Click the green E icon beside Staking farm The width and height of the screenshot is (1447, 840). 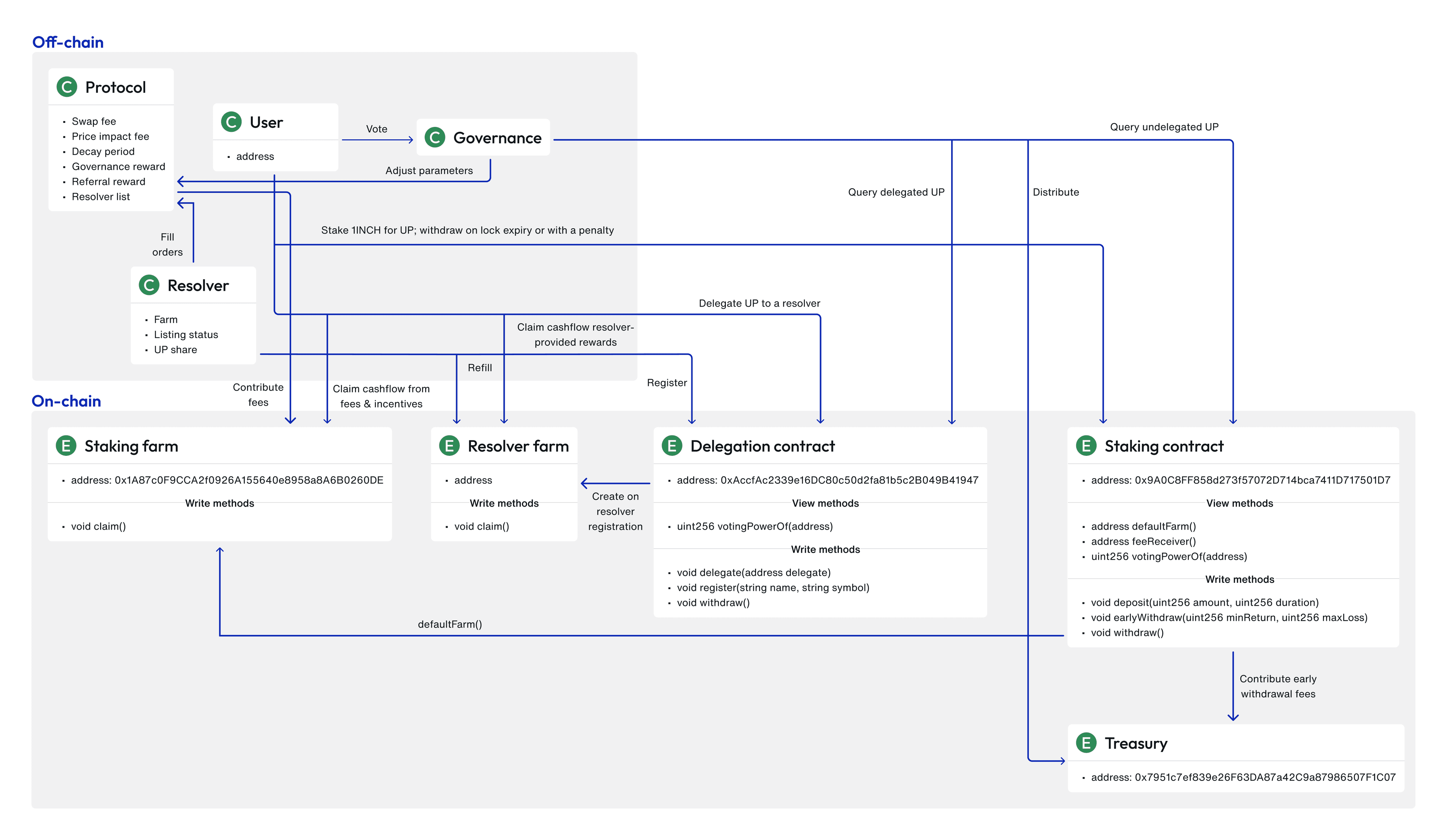click(66, 446)
